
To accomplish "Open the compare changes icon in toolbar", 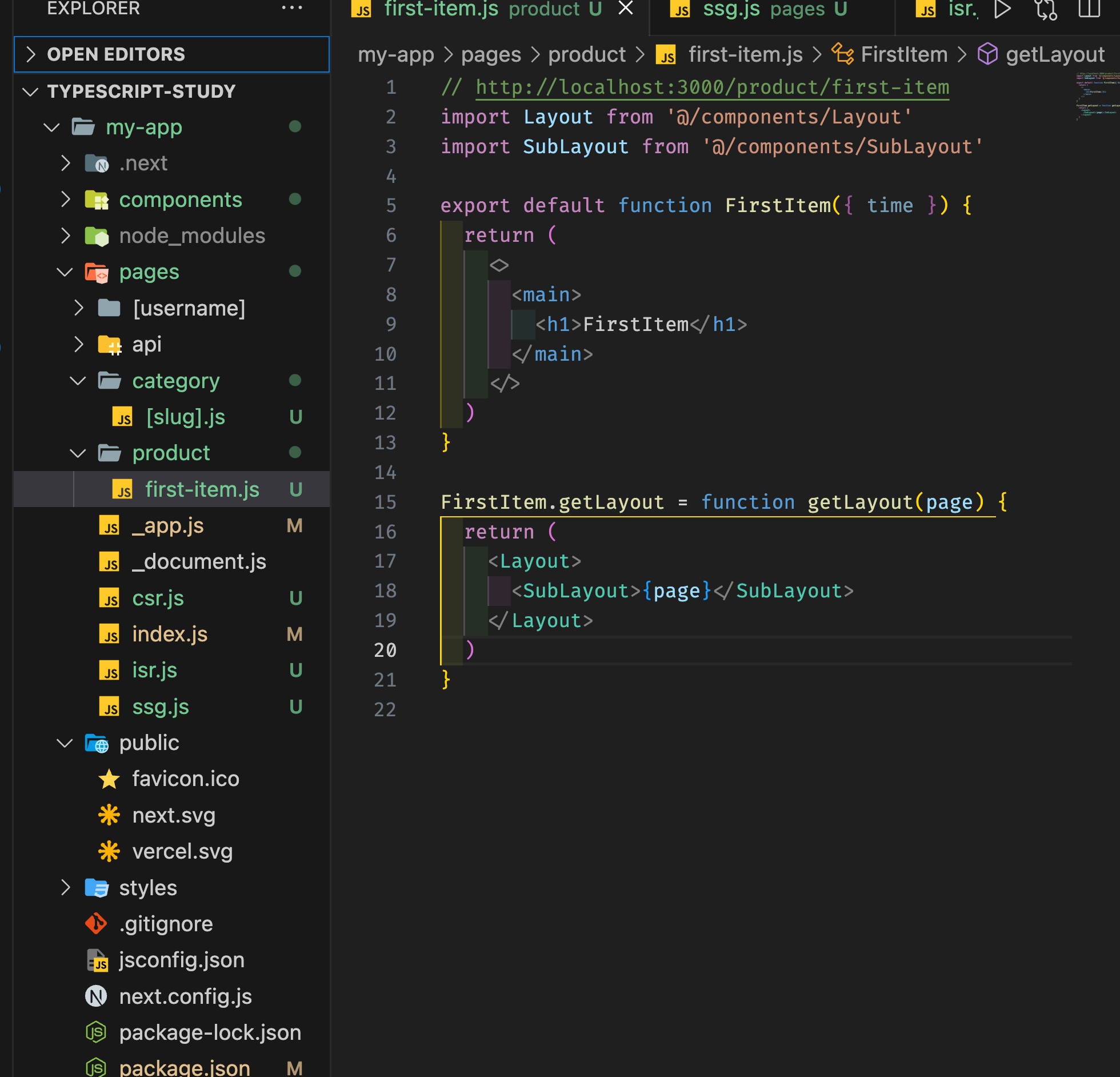I will coord(1046,9).
